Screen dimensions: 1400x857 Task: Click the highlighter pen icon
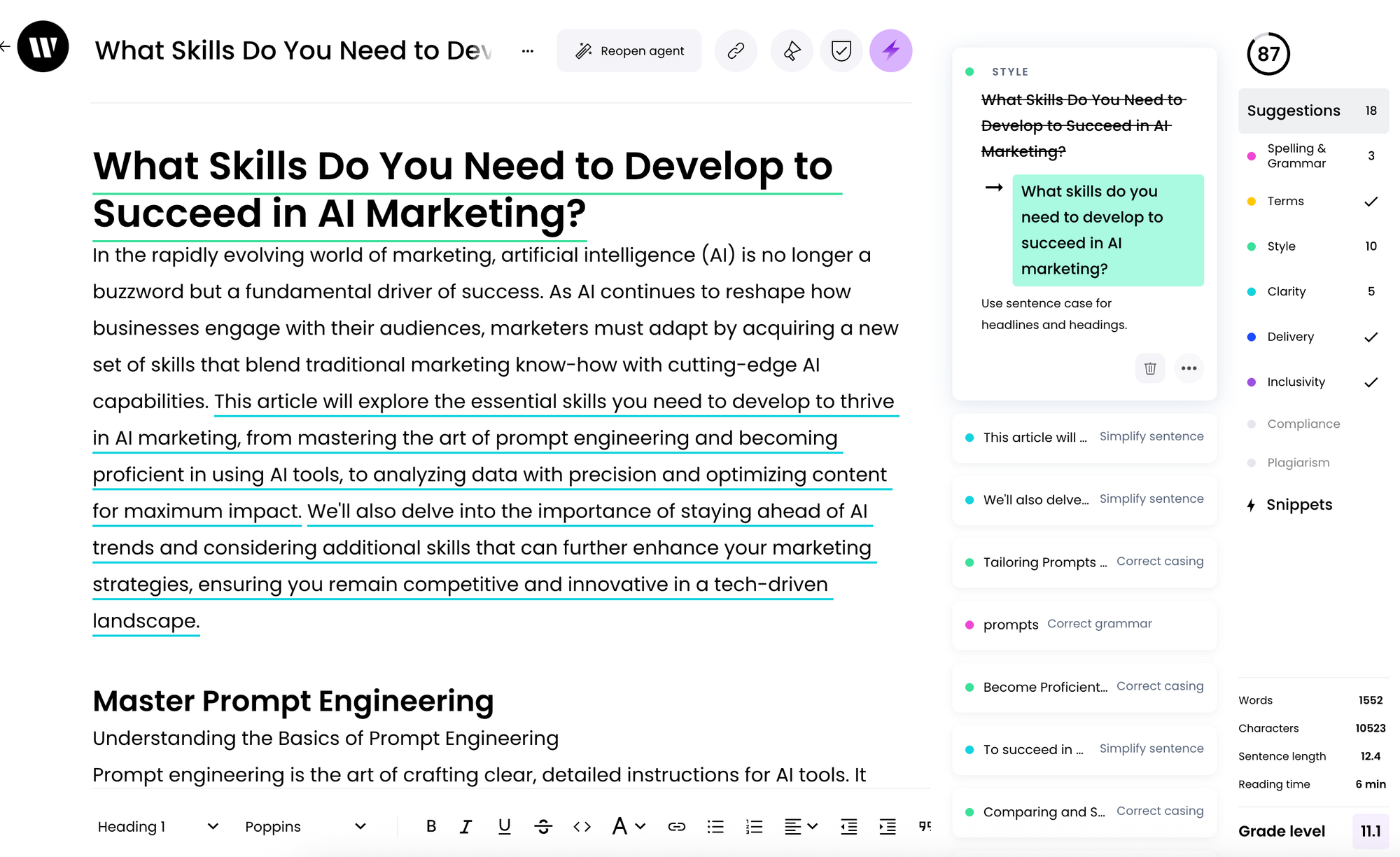[x=792, y=50]
